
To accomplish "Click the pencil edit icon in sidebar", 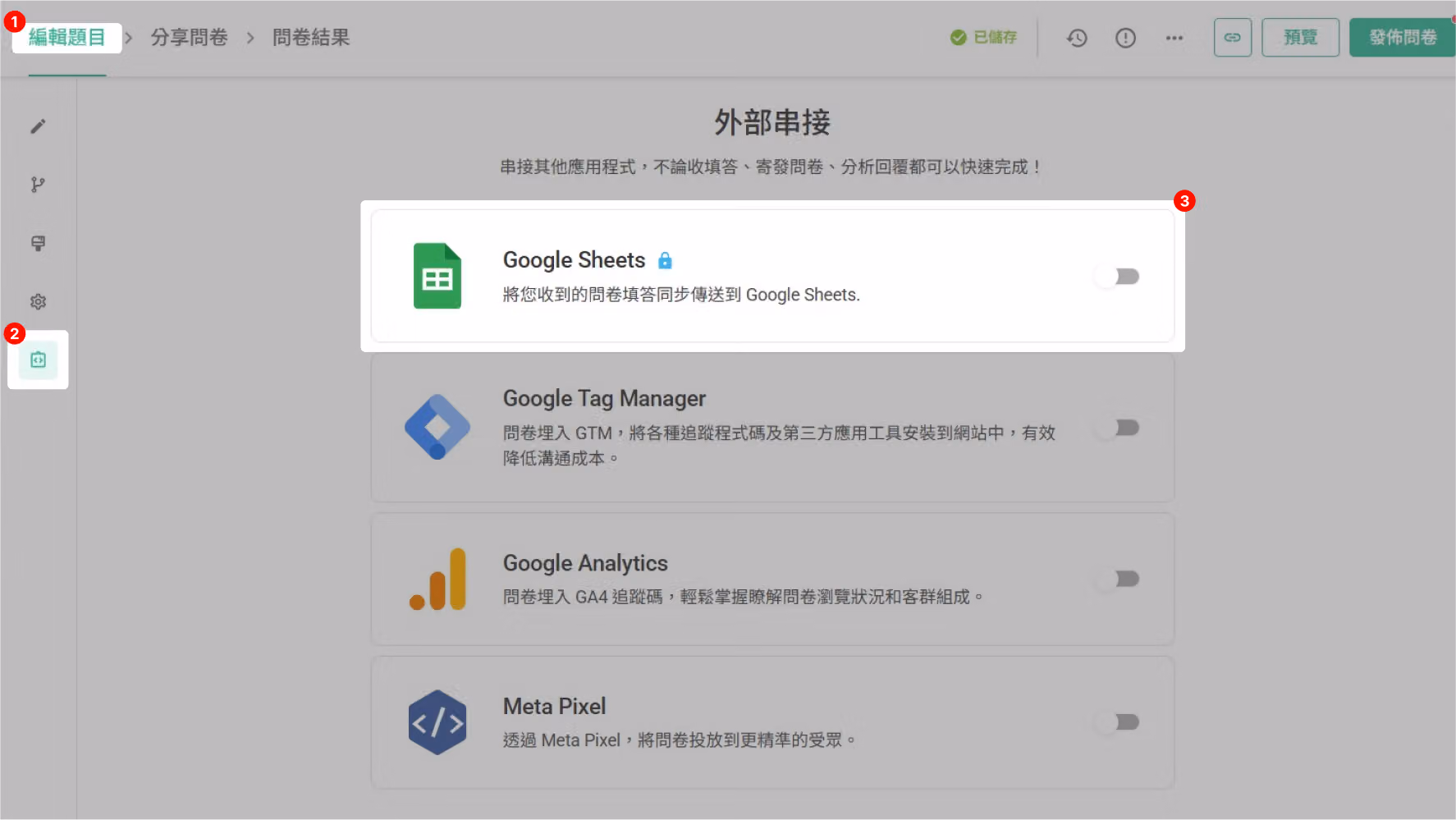I will click(38, 126).
